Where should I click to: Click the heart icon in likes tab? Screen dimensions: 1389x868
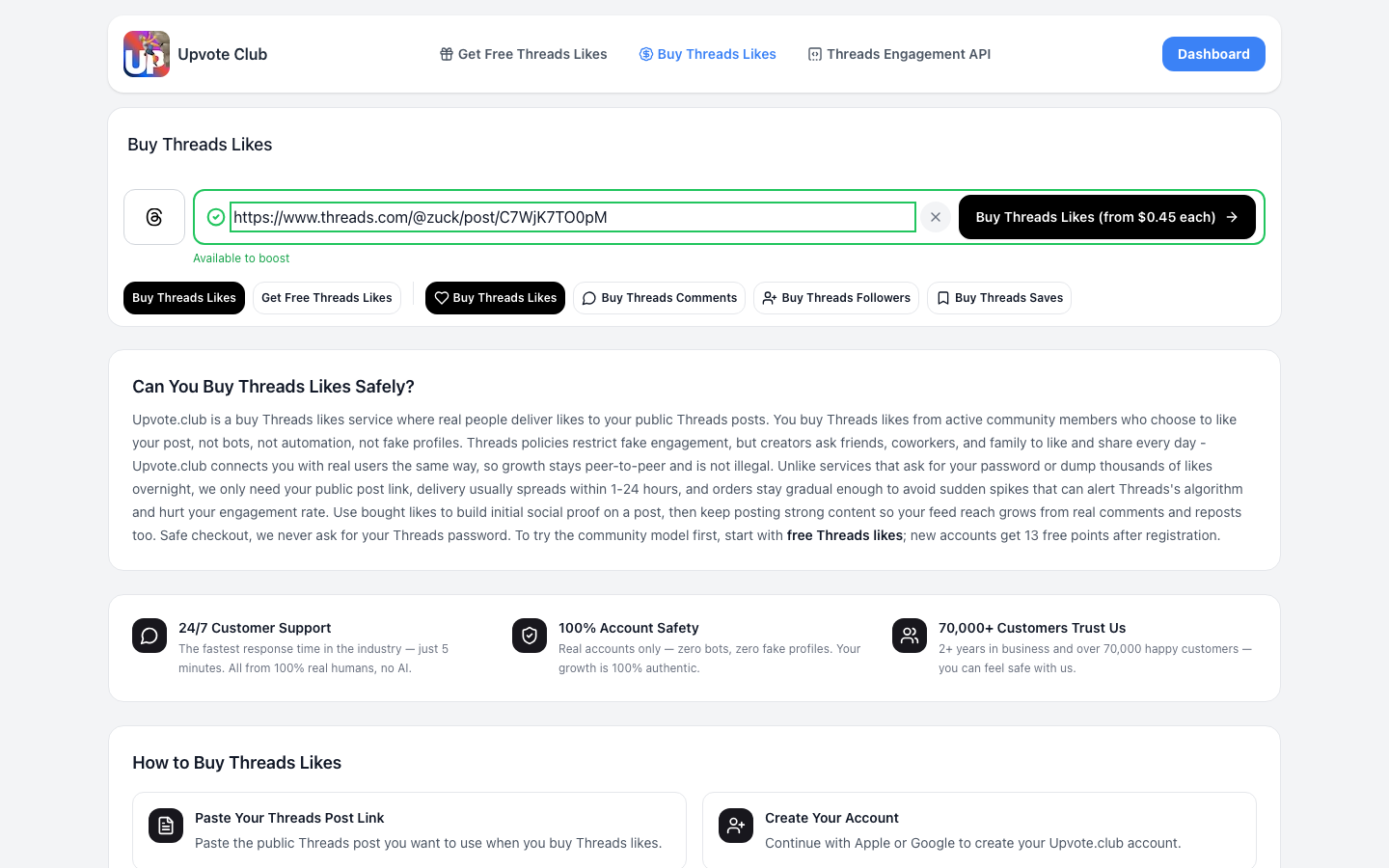tap(441, 298)
